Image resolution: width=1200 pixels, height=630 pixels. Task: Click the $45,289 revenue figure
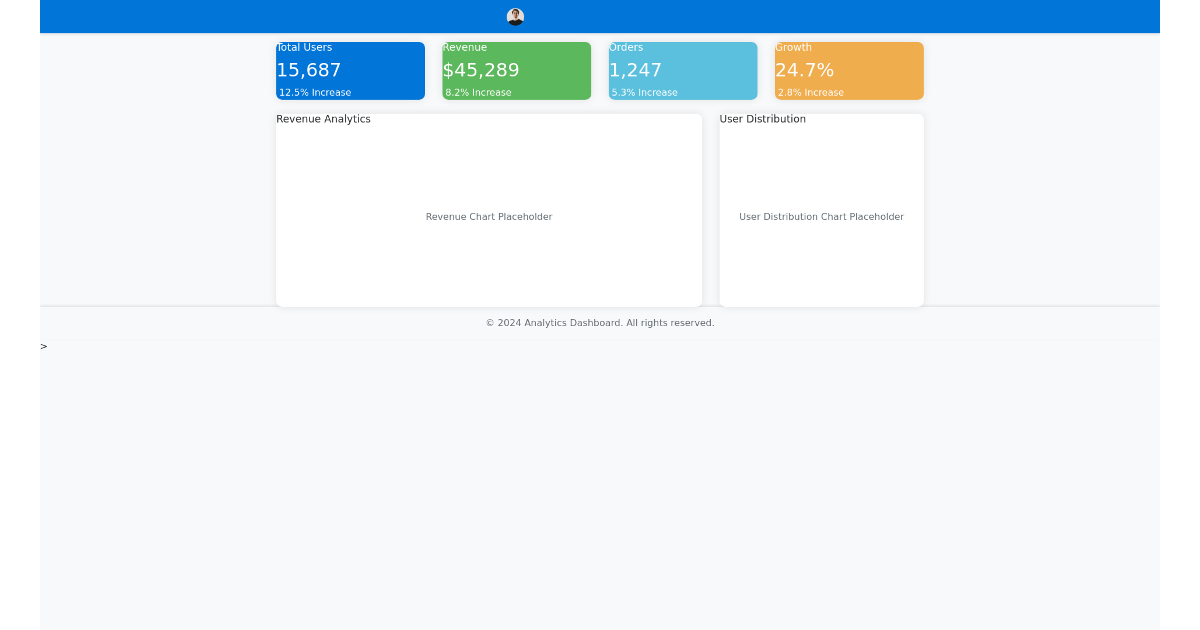click(481, 70)
